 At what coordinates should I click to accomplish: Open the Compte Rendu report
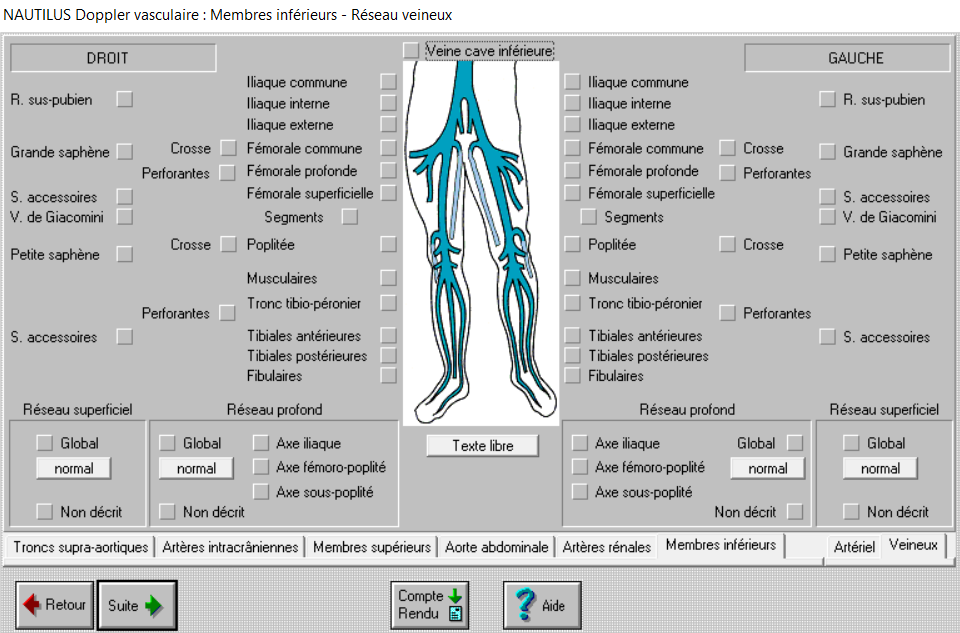(430, 605)
